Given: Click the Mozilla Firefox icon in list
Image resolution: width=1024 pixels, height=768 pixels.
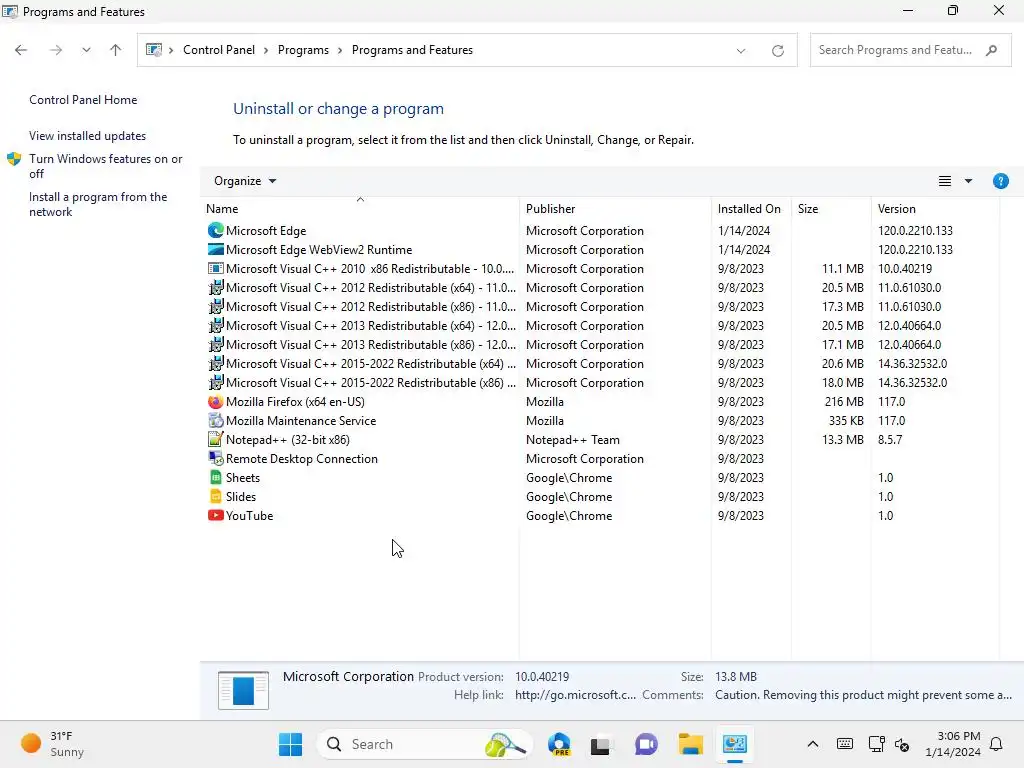Looking at the screenshot, I should click(216, 402).
